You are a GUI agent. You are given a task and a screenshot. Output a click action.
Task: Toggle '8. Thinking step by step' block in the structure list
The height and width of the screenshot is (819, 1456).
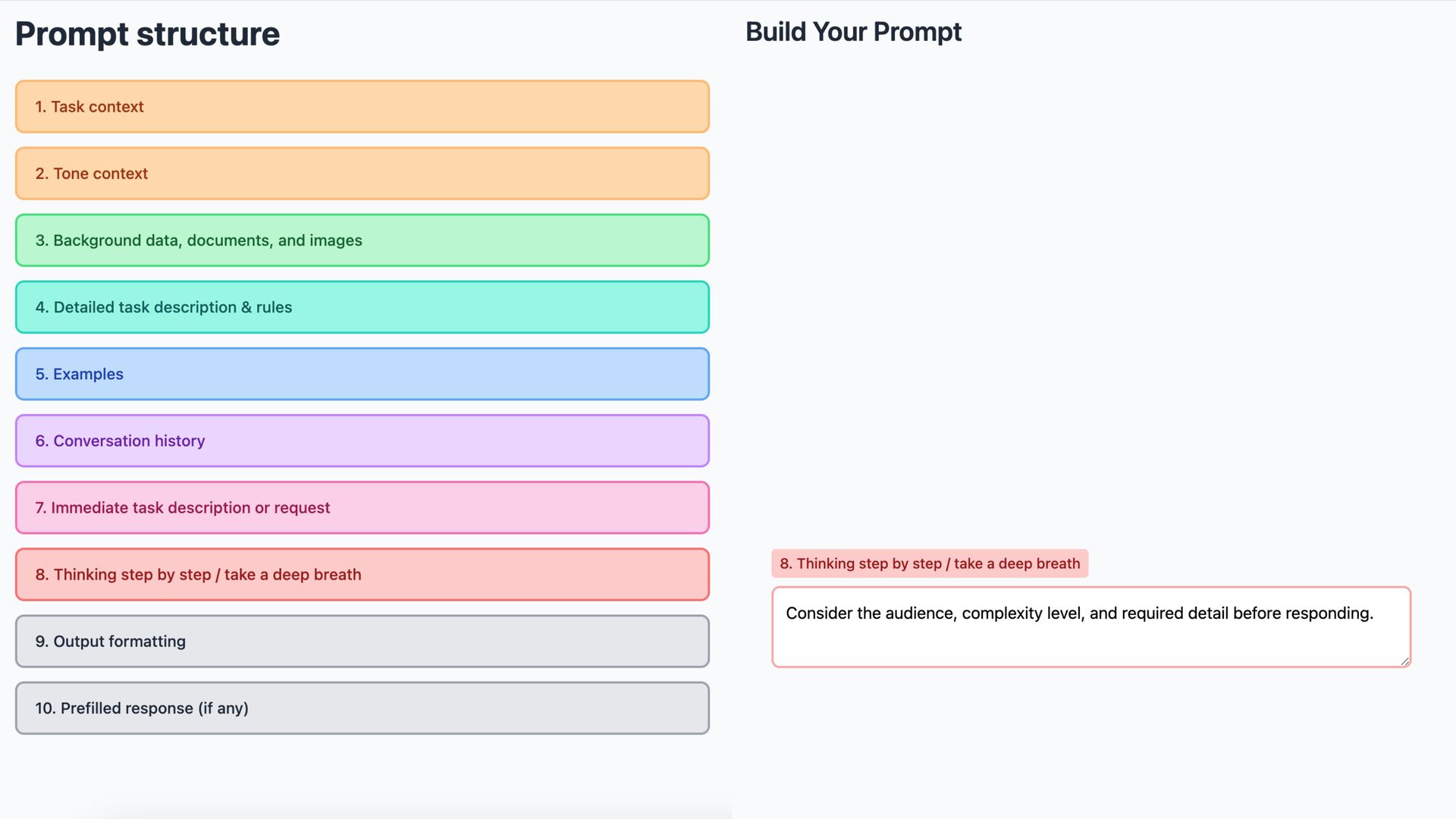click(x=362, y=574)
